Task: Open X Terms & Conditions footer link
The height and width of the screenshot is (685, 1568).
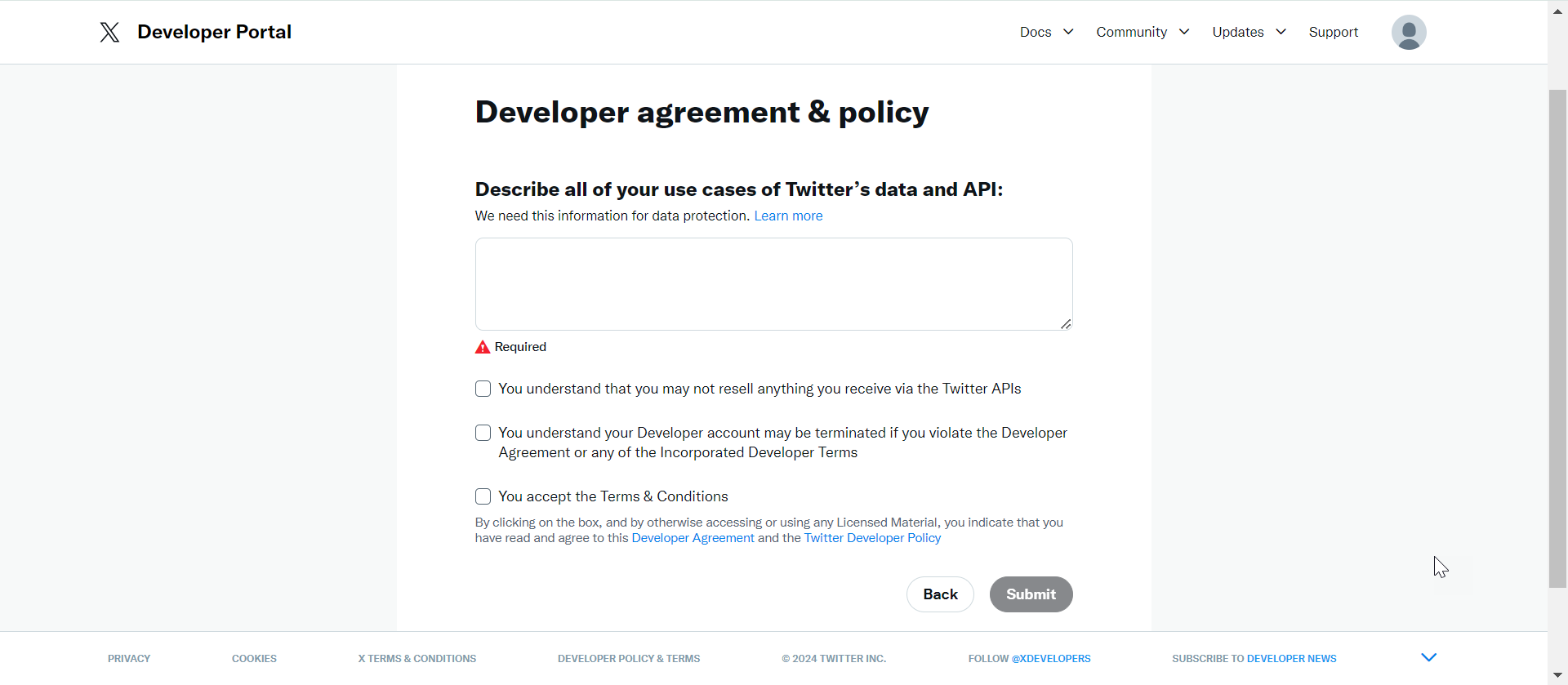Action: click(417, 659)
